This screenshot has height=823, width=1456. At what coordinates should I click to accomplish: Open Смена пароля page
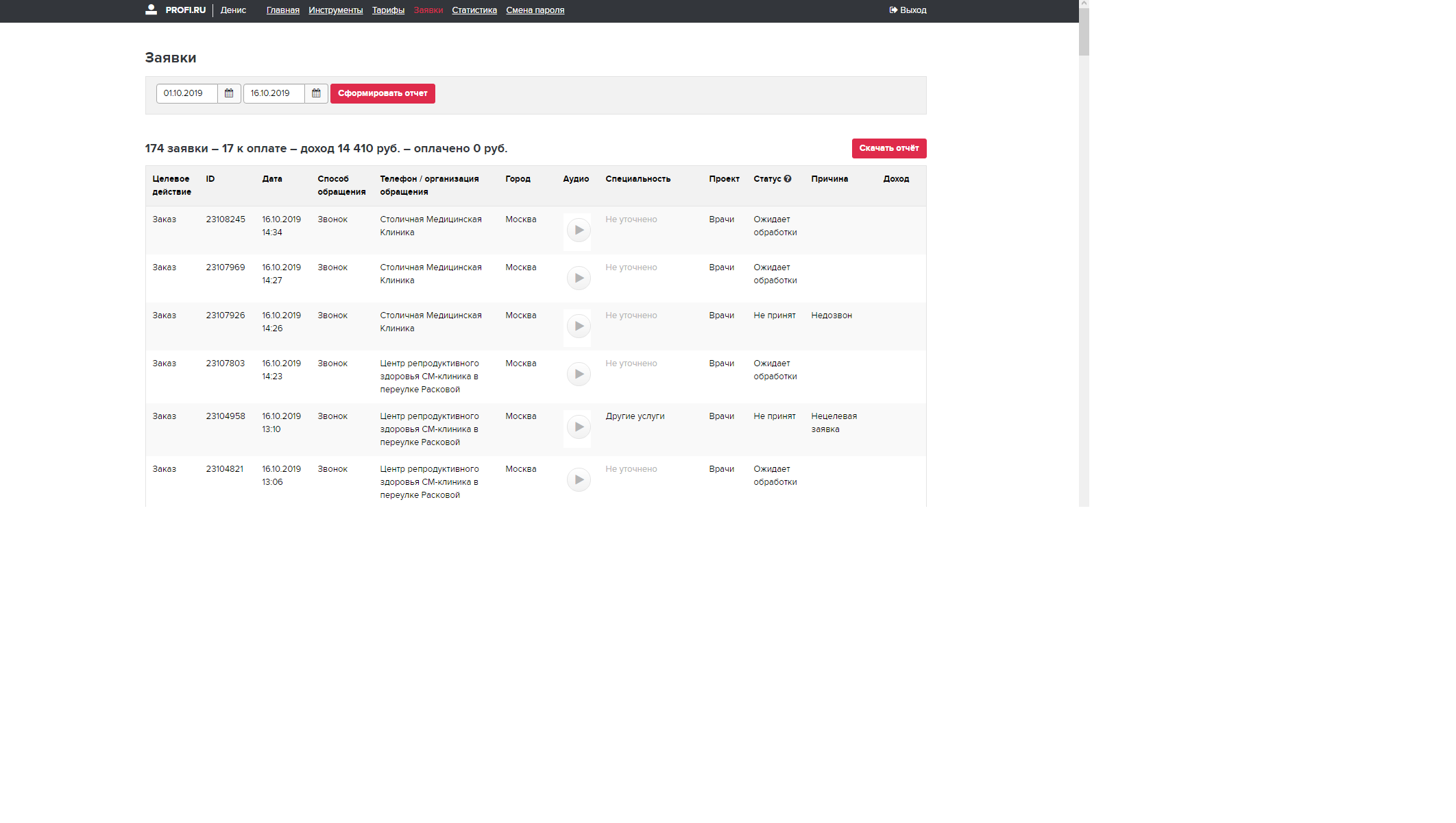pyautogui.click(x=535, y=10)
